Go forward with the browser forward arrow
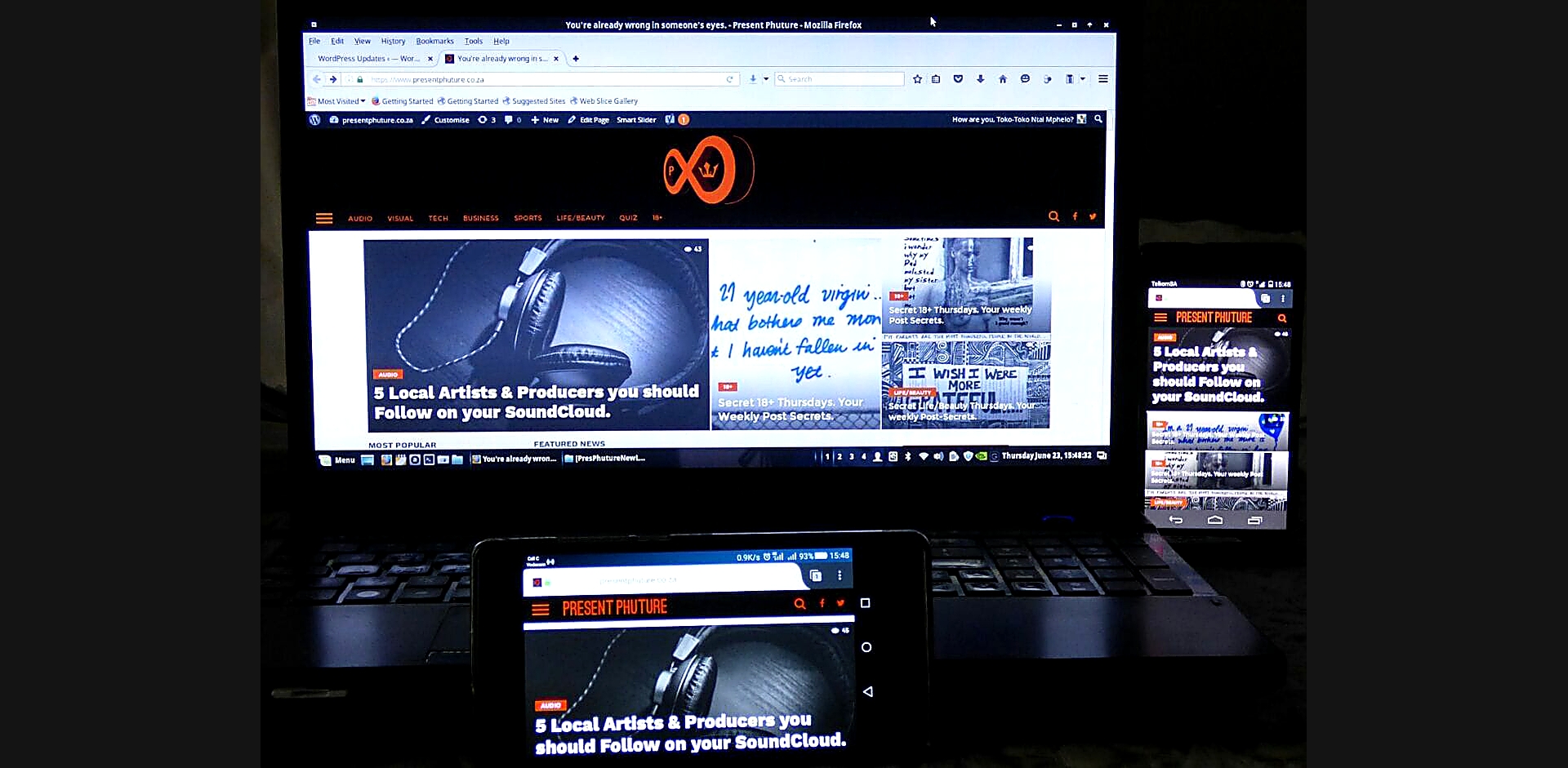1568x768 pixels. click(x=332, y=79)
